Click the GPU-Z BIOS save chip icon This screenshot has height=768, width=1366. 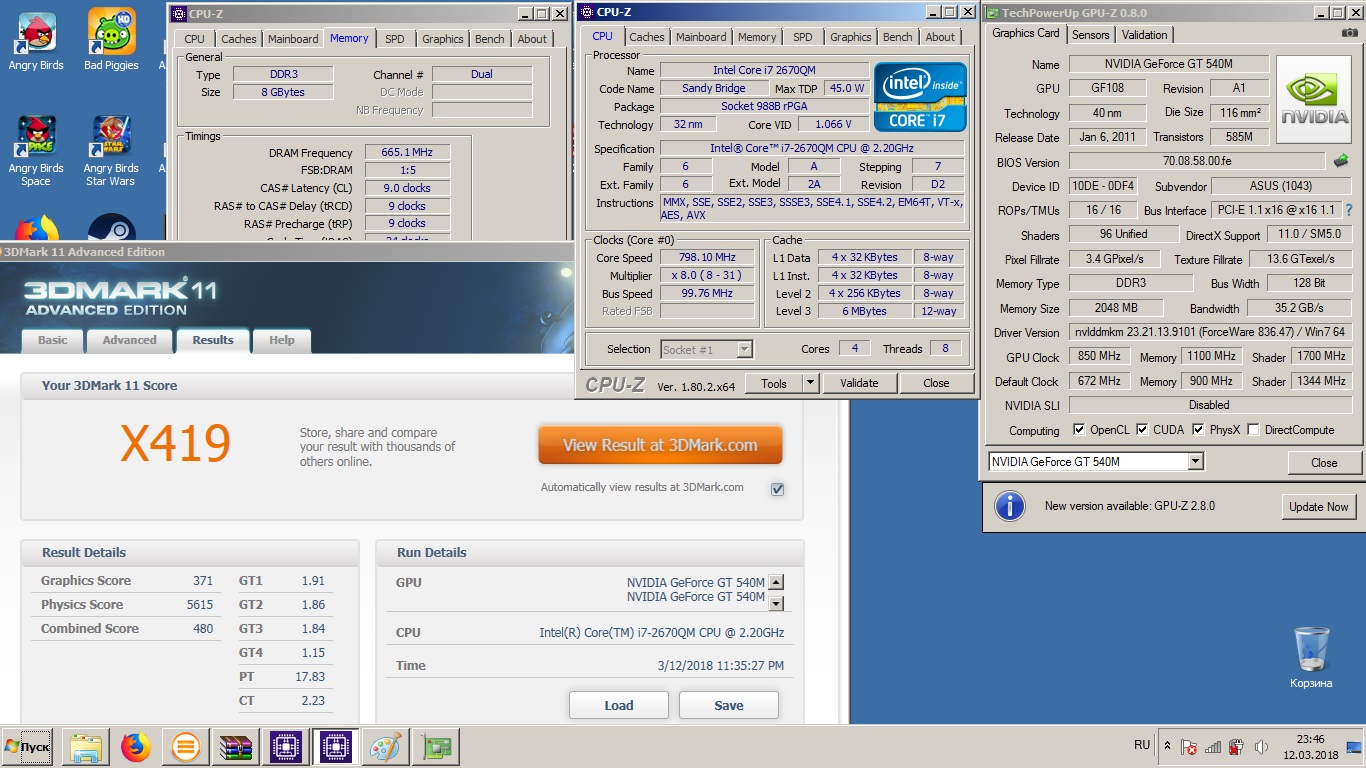pos(1341,161)
